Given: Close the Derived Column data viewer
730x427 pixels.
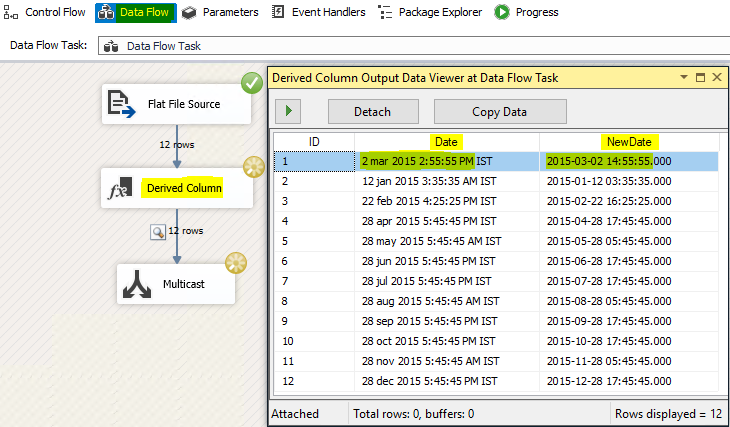Looking at the screenshot, I should point(717,77).
